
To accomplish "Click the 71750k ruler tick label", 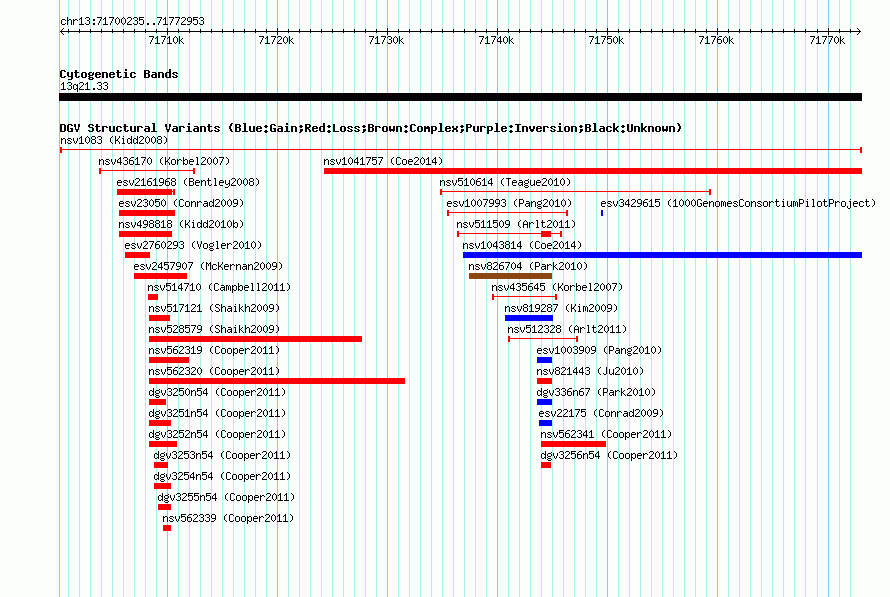I will (607, 40).
